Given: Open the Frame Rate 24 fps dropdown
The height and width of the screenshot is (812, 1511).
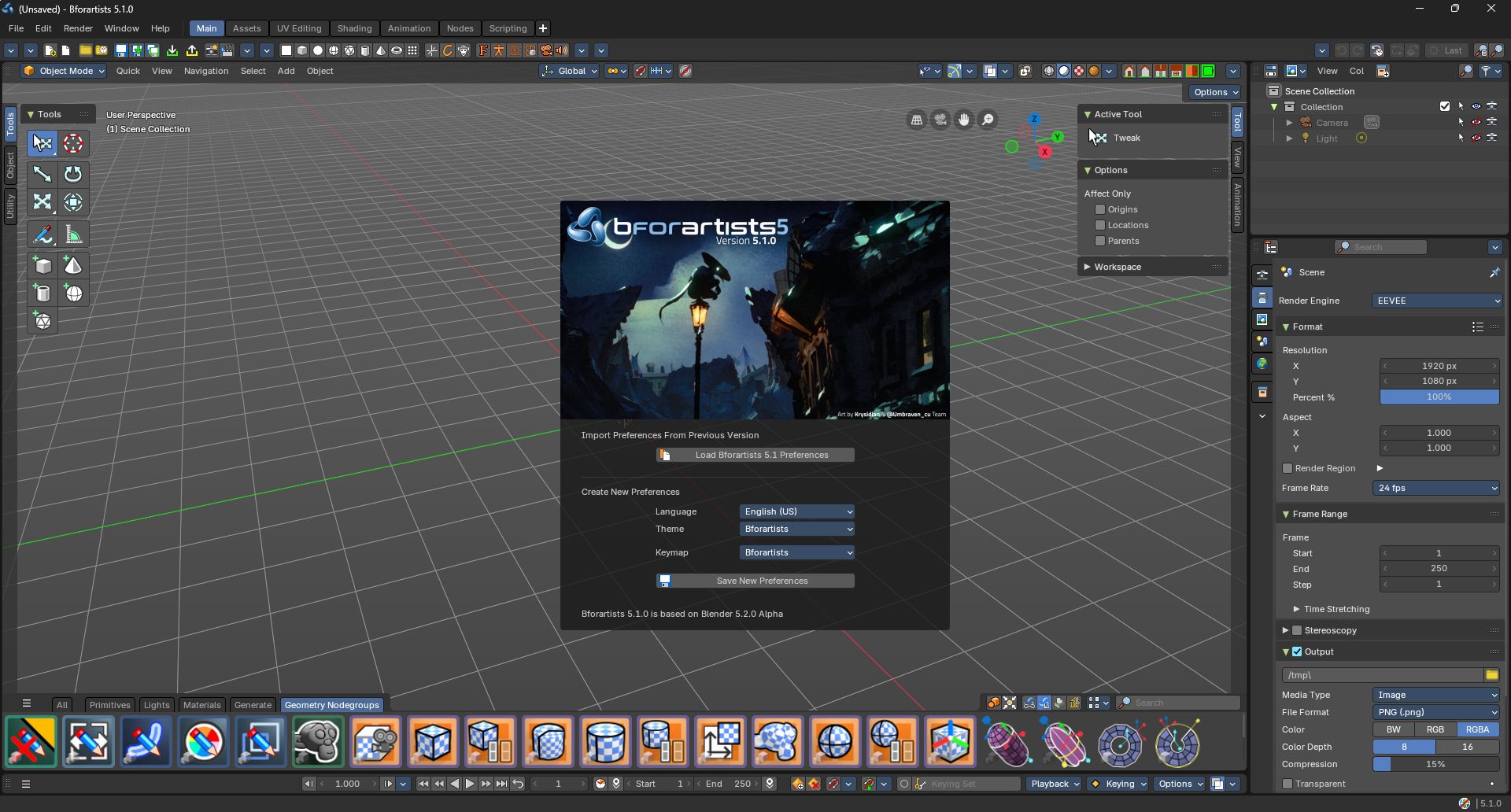Looking at the screenshot, I should pos(1437,488).
